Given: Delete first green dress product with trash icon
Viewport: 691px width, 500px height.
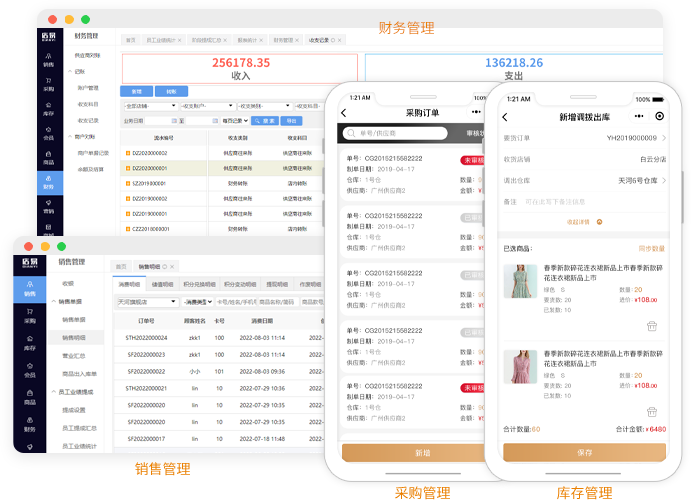Looking at the screenshot, I should tap(652, 326).
